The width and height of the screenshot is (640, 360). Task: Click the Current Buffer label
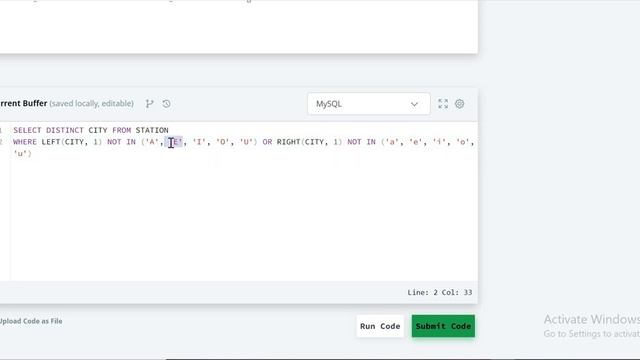coord(23,103)
